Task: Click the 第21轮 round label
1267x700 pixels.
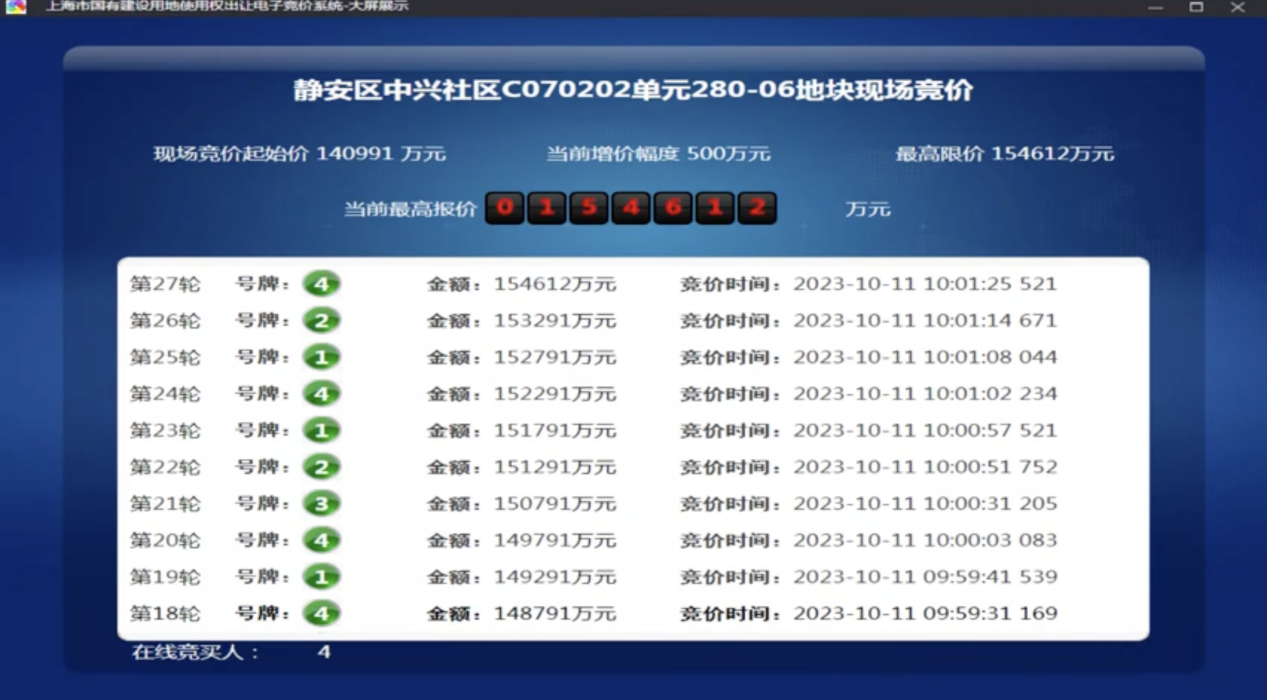Action: coord(165,504)
